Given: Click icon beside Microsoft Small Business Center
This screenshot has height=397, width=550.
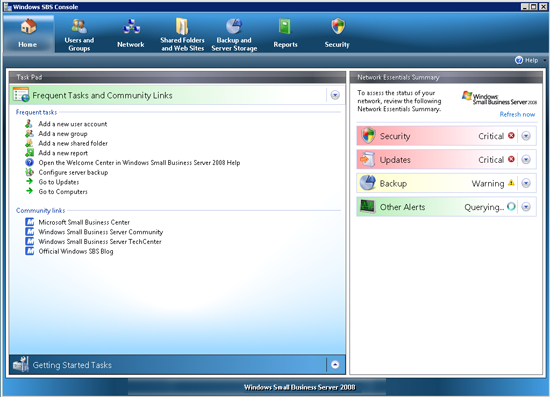Looking at the screenshot, I should coord(30,222).
